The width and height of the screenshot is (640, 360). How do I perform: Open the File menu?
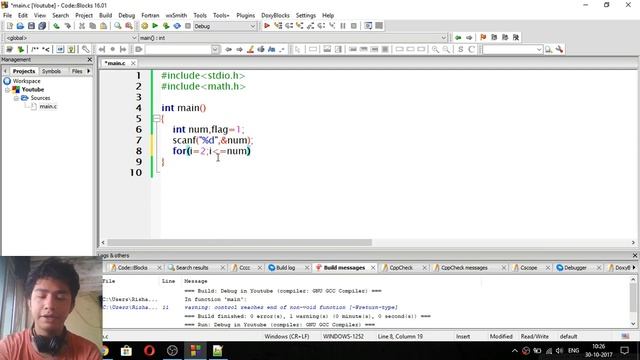[7, 15]
